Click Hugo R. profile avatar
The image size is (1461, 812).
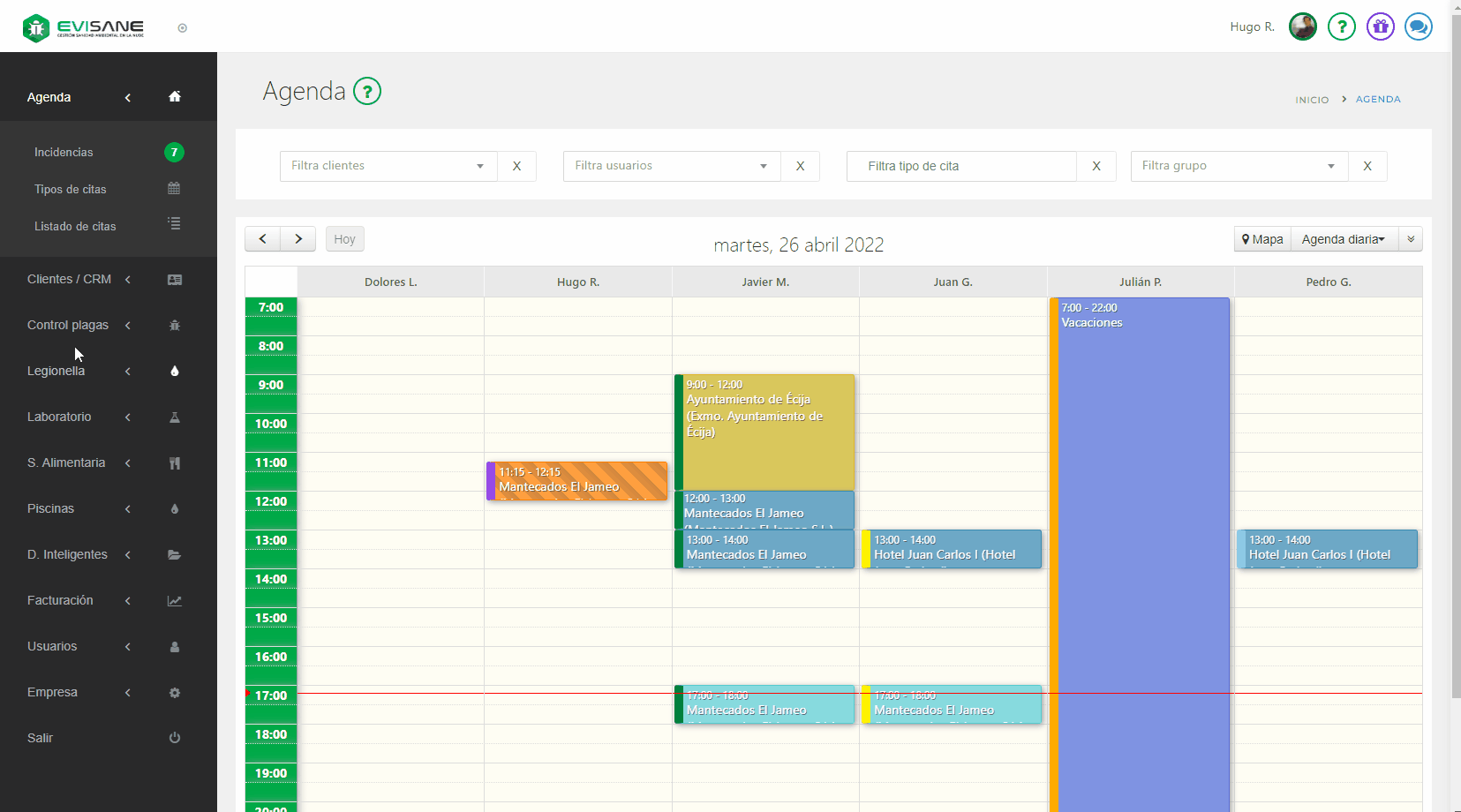tap(1302, 26)
